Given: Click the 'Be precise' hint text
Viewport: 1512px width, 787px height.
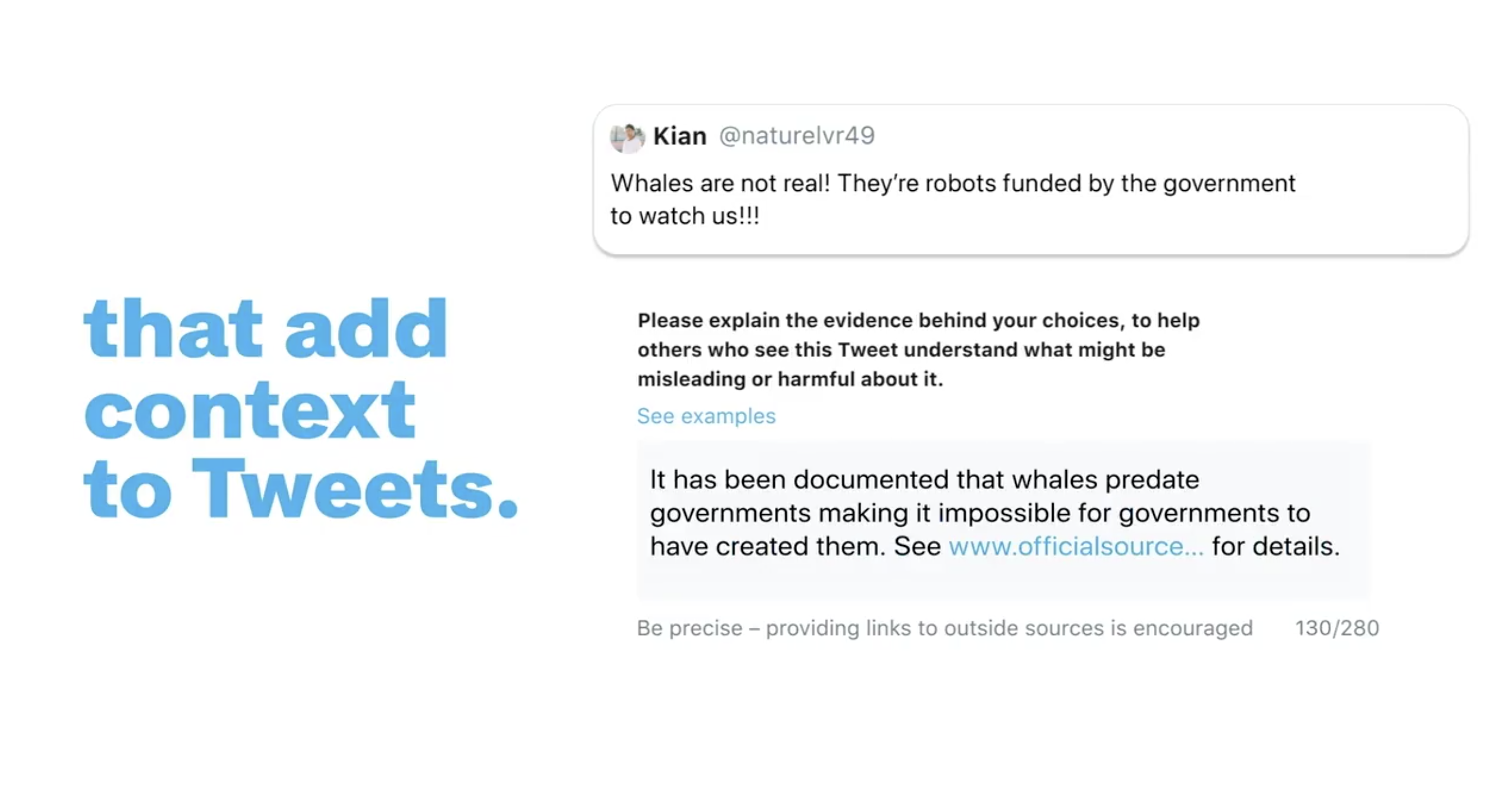Looking at the screenshot, I should click(944, 628).
